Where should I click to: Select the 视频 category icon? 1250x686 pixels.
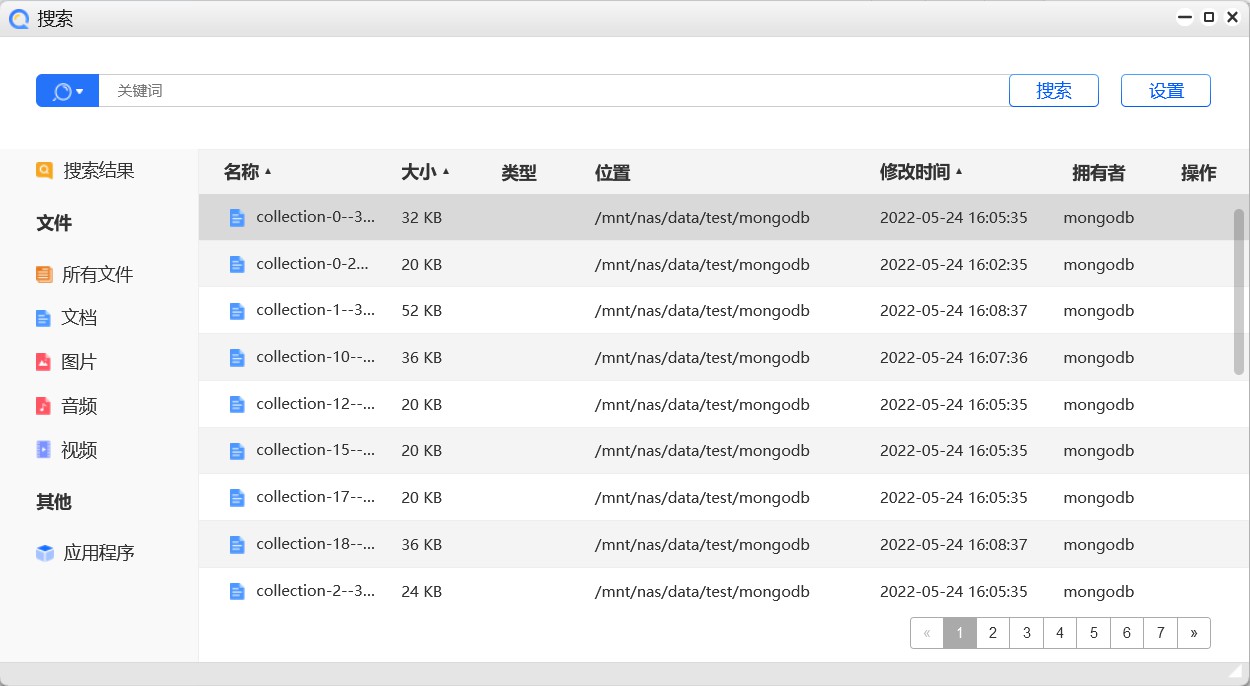point(44,449)
